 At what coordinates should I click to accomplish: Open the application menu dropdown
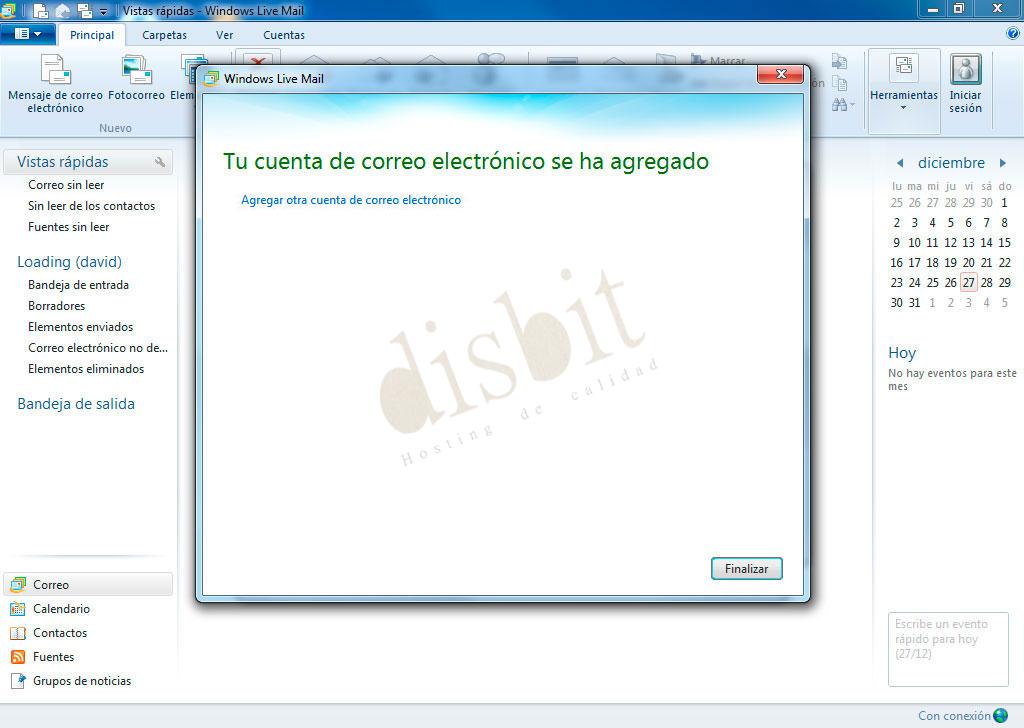tap(29, 34)
